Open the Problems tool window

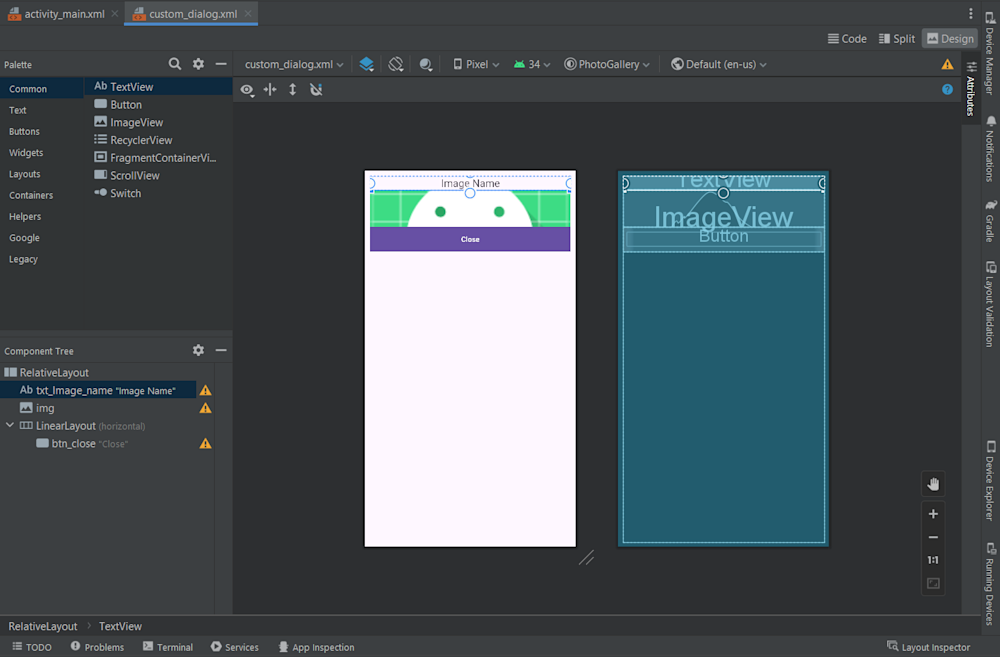(x=97, y=647)
